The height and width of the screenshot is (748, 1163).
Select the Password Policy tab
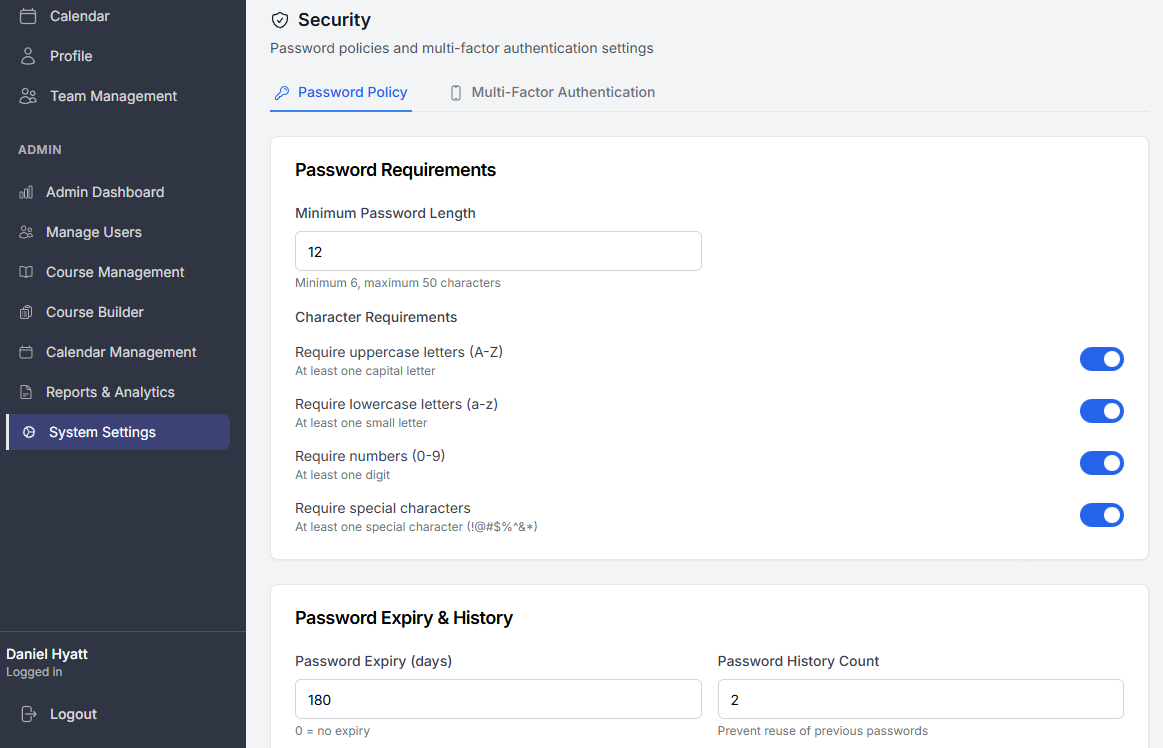pyautogui.click(x=341, y=91)
